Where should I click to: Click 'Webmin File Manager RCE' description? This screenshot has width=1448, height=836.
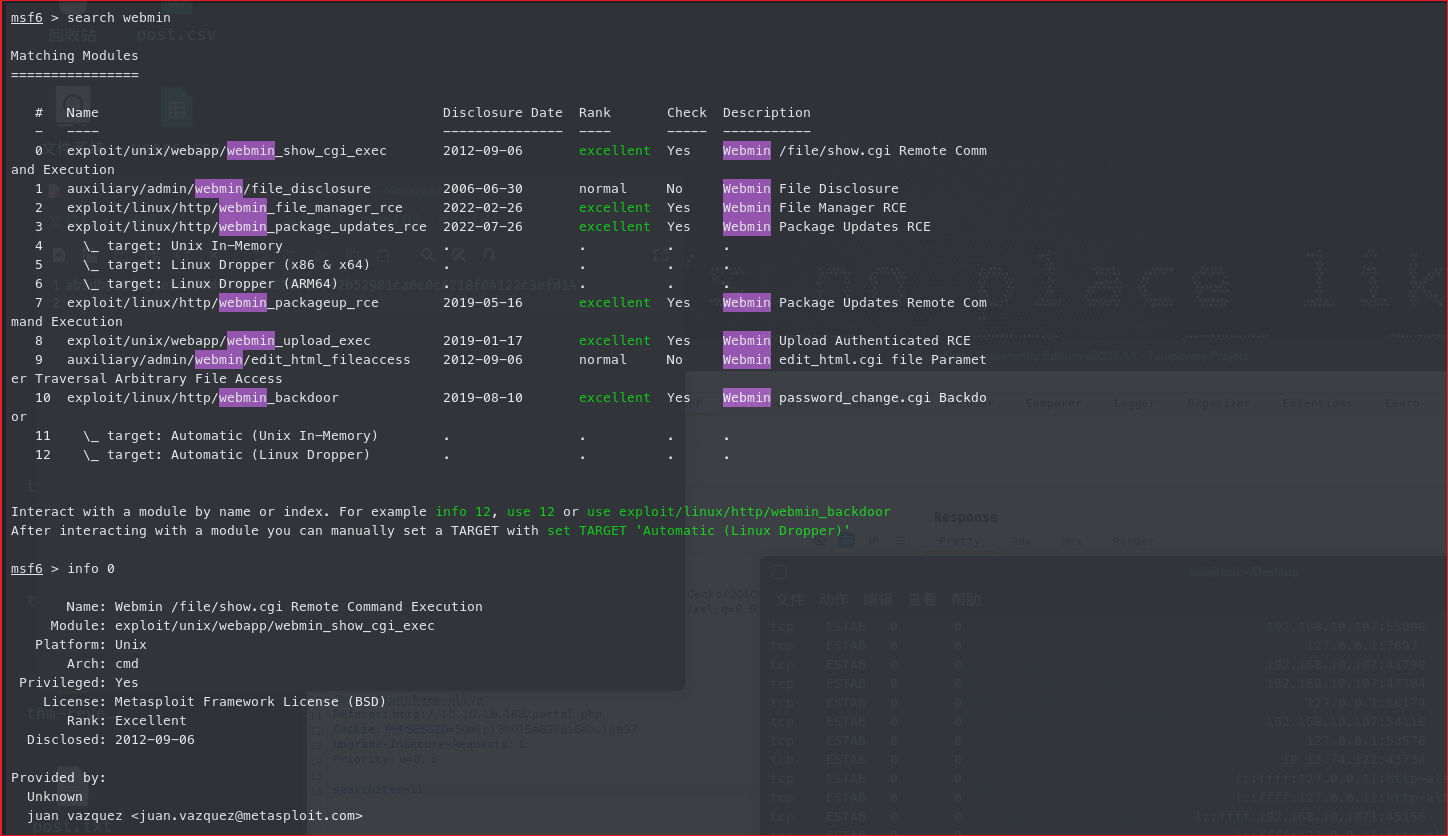coord(815,207)
